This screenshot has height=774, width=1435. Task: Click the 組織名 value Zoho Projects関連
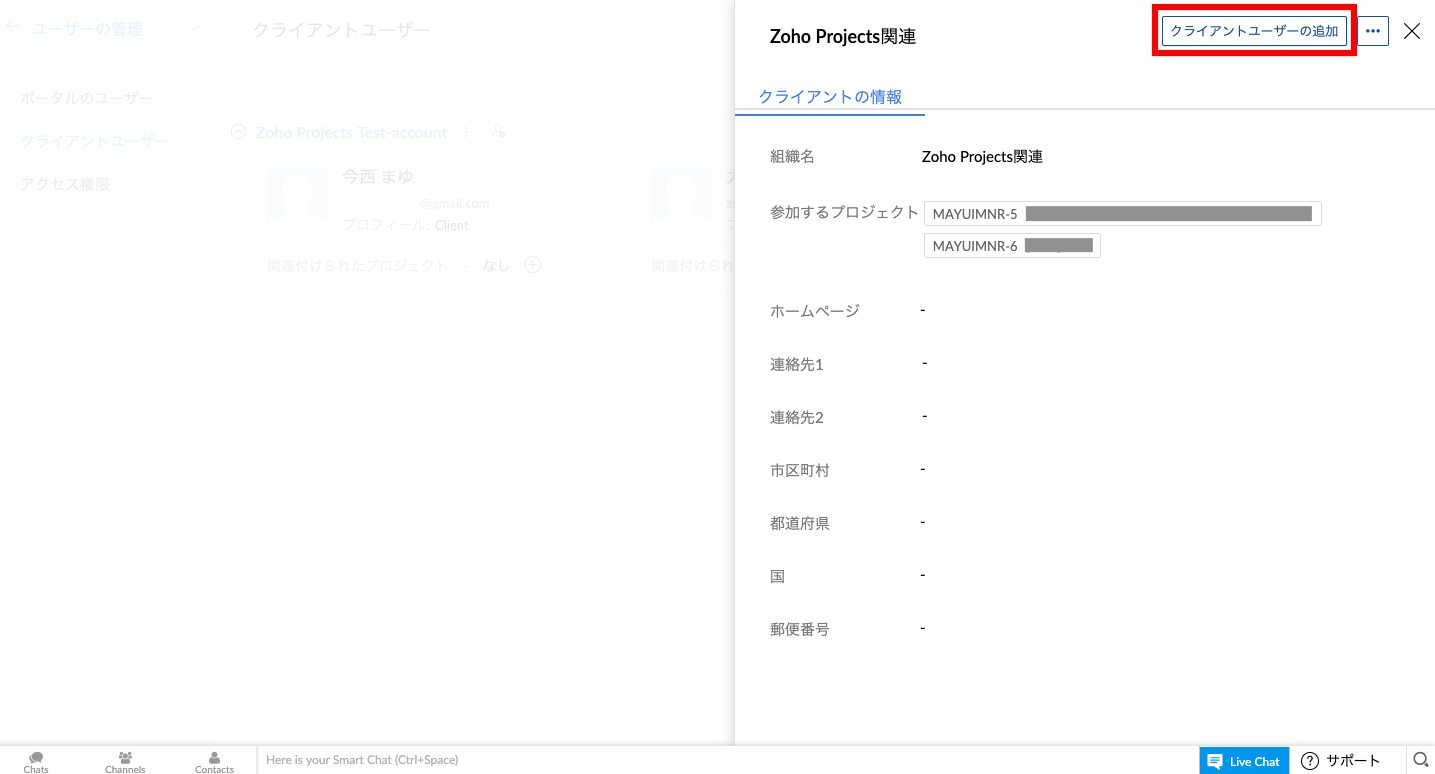982,157
